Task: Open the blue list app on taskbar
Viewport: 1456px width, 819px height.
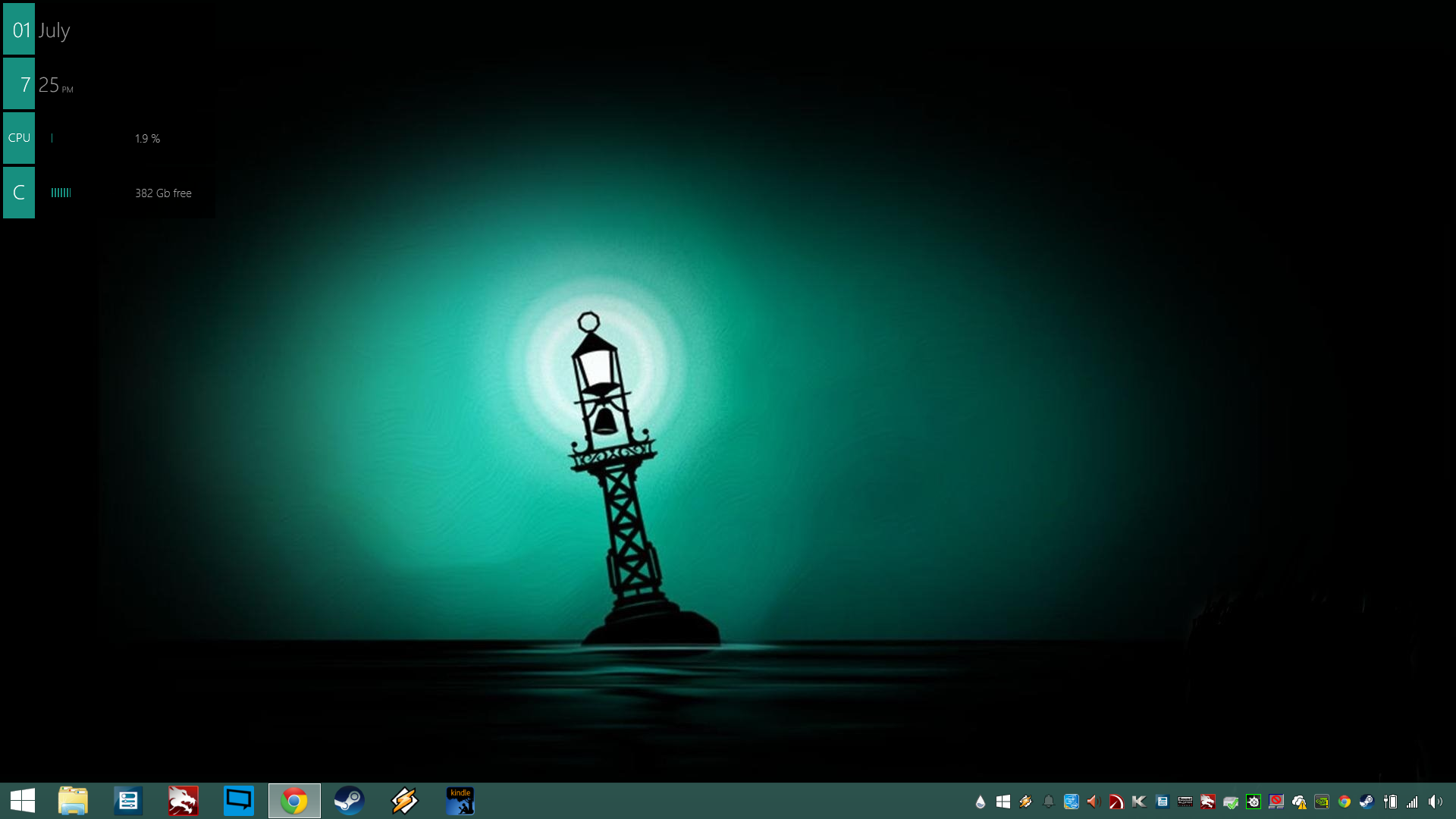Action: point(128,801)
